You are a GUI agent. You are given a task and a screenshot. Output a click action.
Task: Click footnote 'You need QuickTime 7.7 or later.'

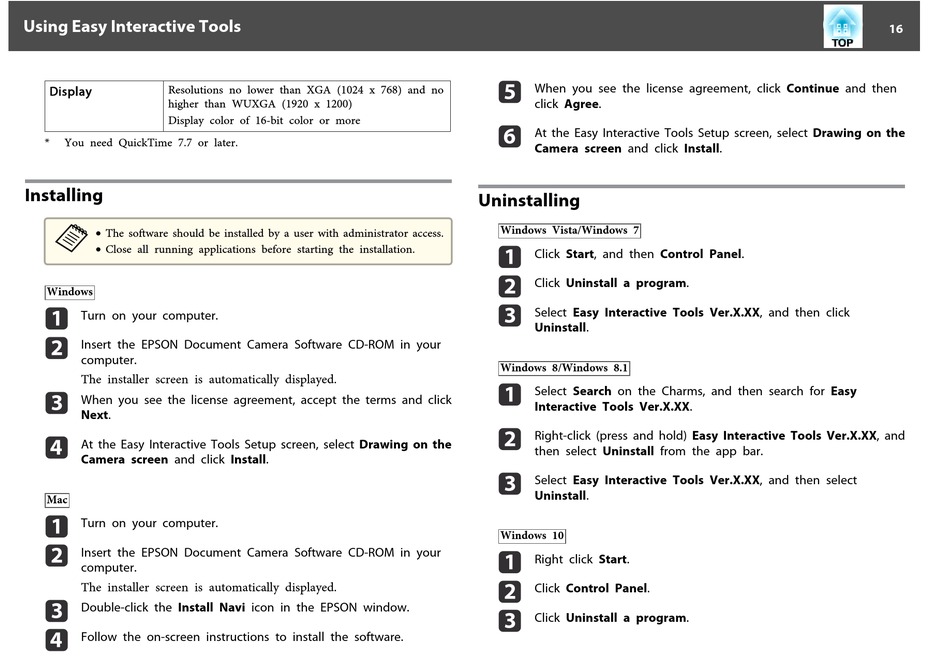click(x=151, y=143)
